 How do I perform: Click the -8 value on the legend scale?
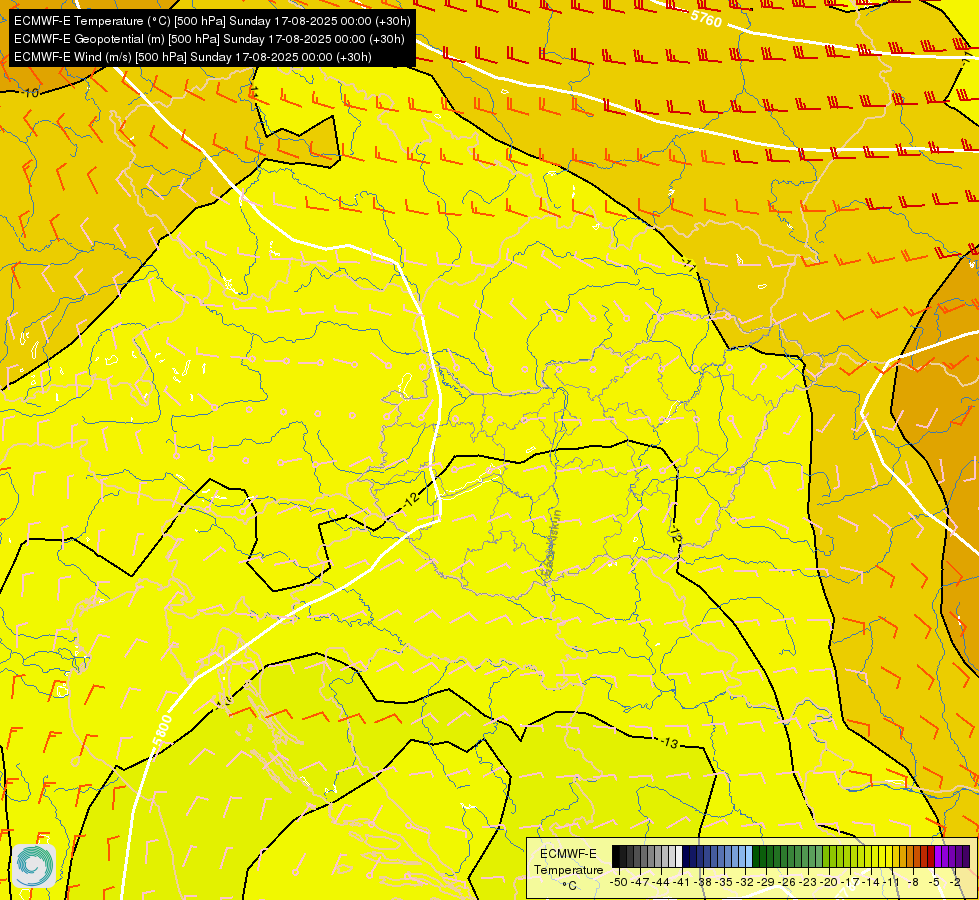[x=913, y=882]
